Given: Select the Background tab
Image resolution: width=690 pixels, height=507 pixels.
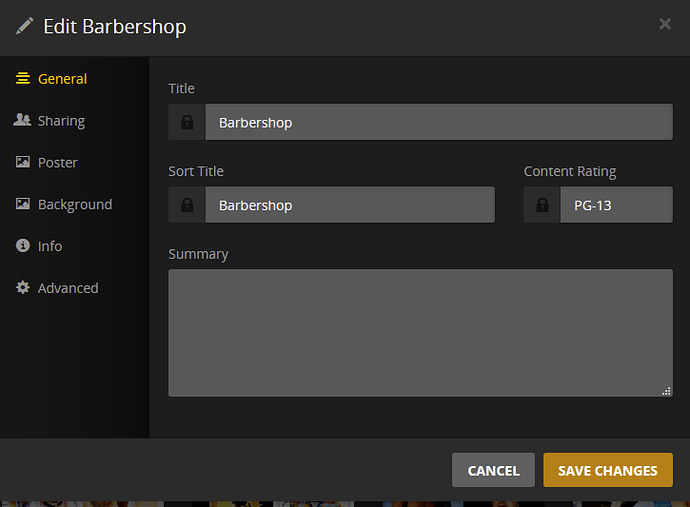Looking at the screenshot, I should coord(75,204).
